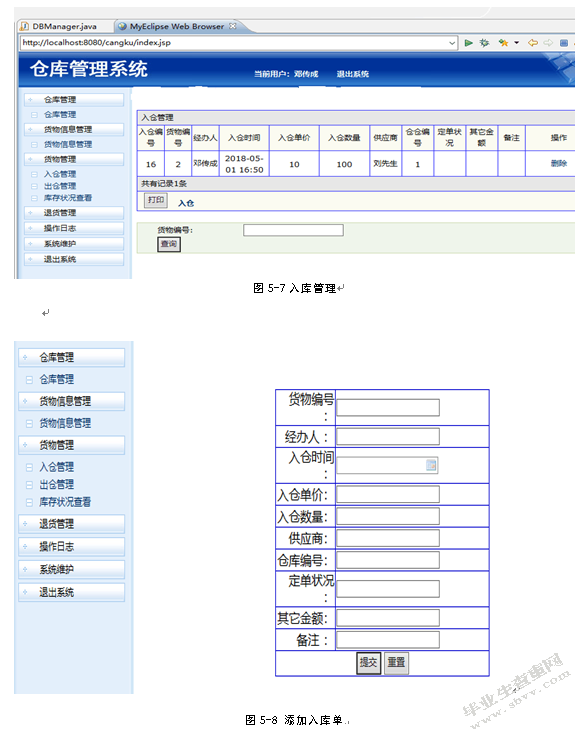Click the 货物编号 search field above 查询

coord(293,230)
